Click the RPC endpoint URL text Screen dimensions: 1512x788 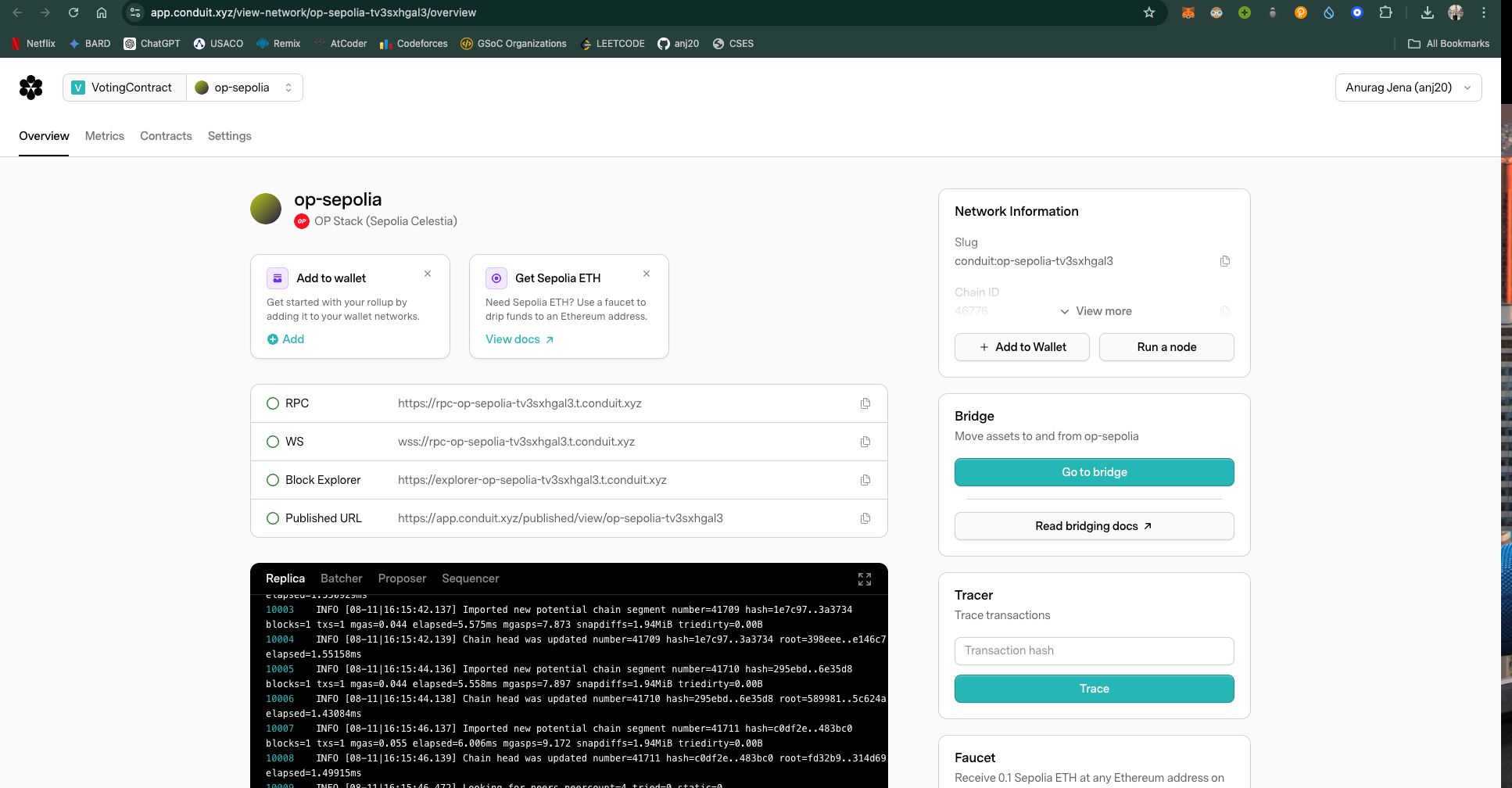coord(520,403)
